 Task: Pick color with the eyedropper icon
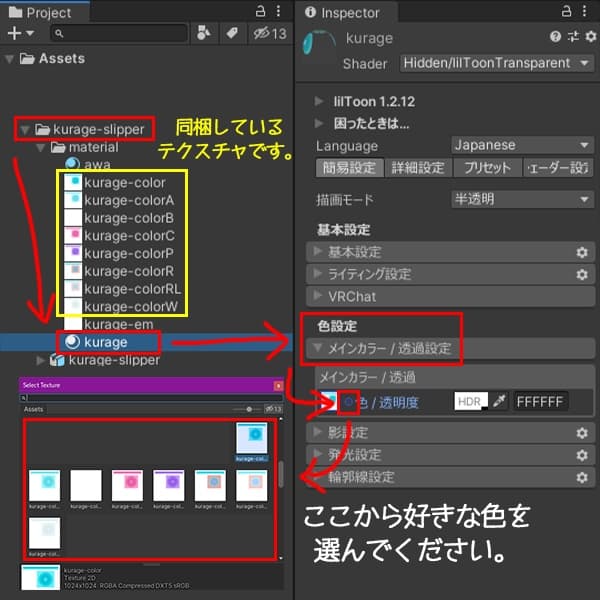click(499, 401)
